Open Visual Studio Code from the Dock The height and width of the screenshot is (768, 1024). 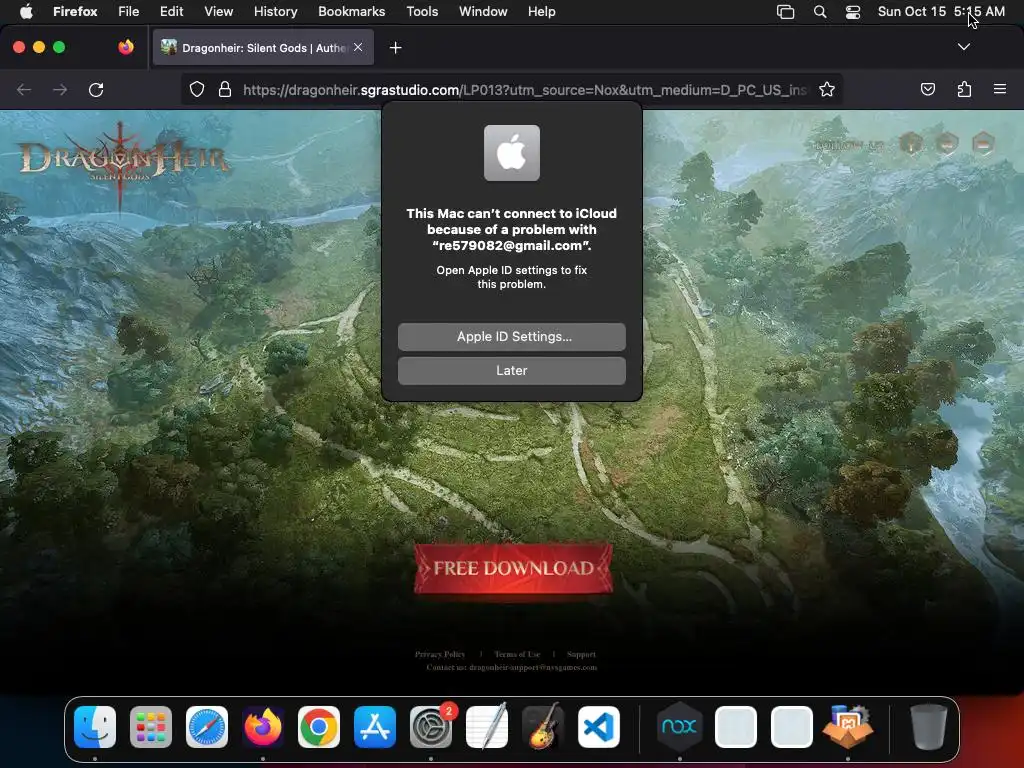click(x=599, y=726)
